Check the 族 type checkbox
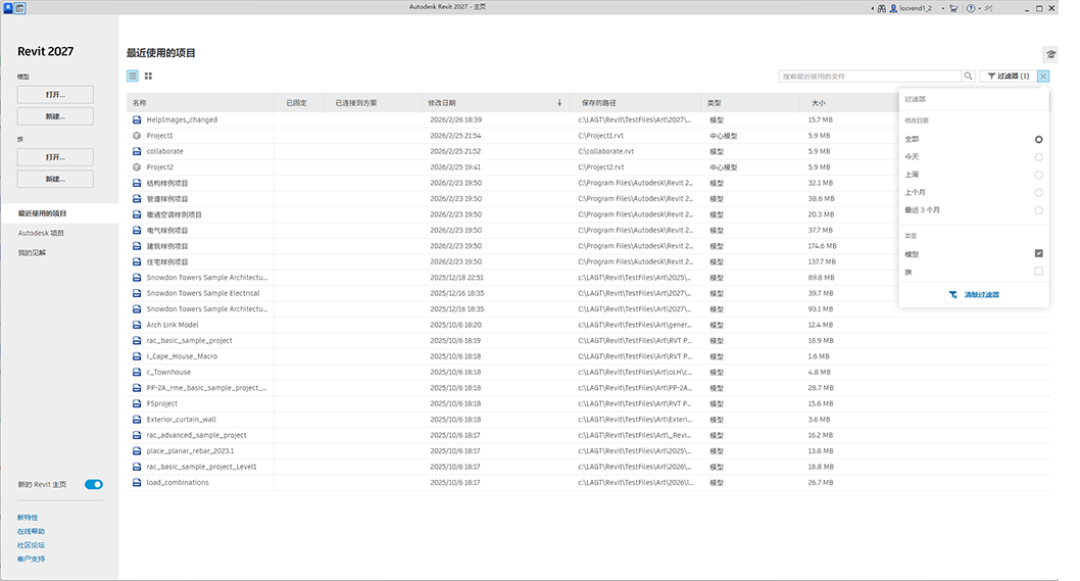Image resolution: width=1080 pixels, height=581 pixels. click(1039, 271)
